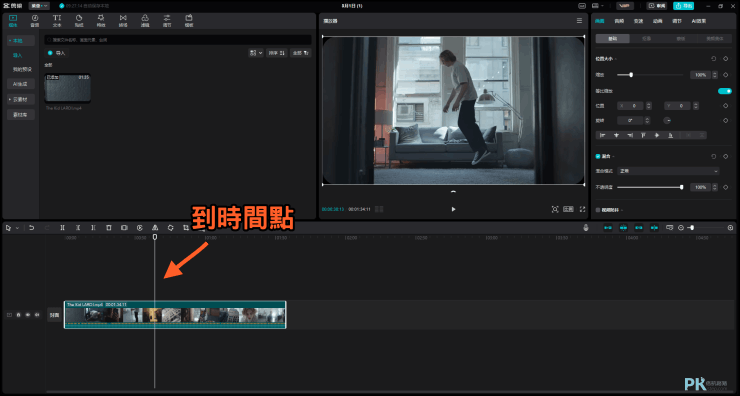740x396 pixels.
Task: Open the project name dropdown beside logo
Action: 39,6
